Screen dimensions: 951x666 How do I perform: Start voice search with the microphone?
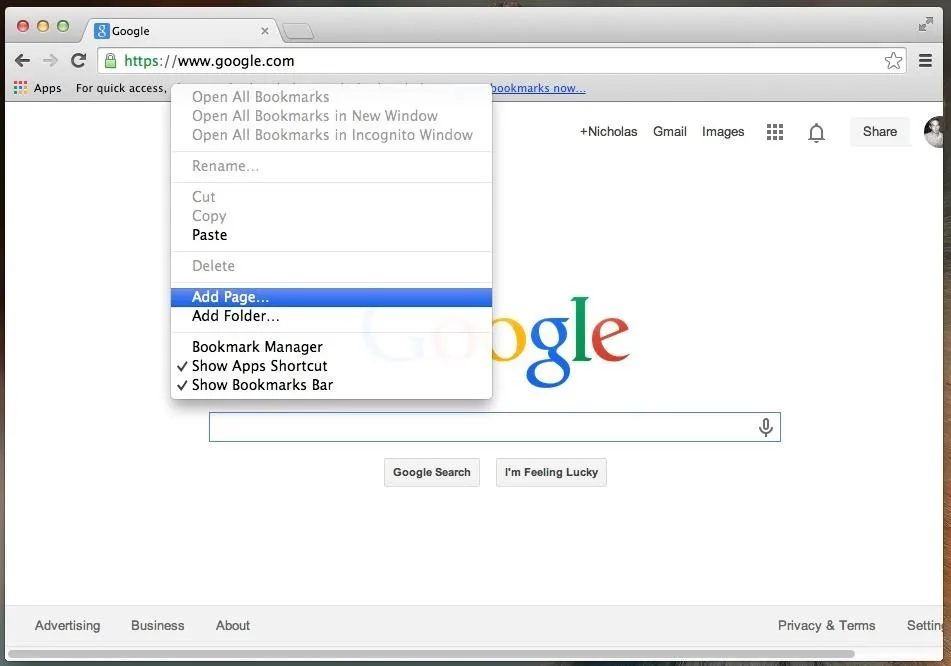point(765,427)
